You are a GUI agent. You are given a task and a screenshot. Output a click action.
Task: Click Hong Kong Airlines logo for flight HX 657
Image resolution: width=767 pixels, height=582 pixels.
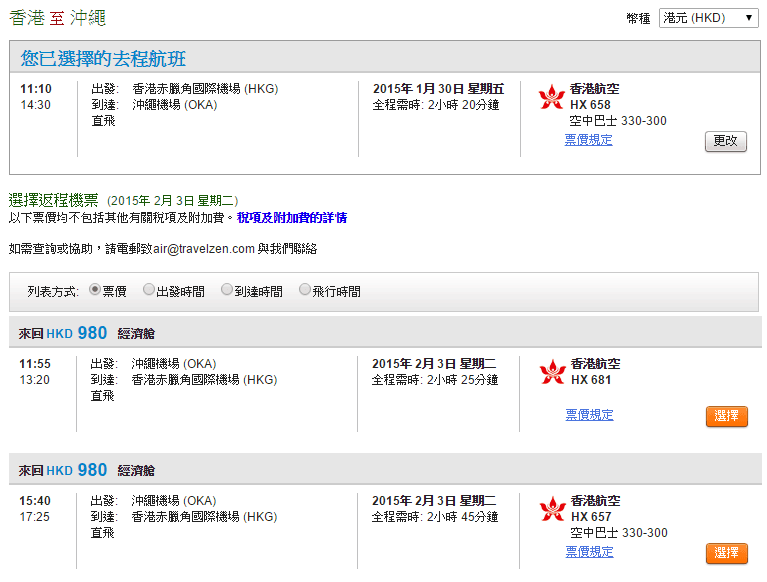pos(551,509)
